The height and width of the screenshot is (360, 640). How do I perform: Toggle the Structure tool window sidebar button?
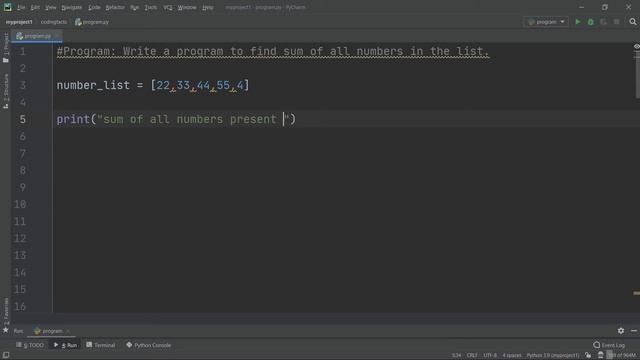click(x=6, y=91)
